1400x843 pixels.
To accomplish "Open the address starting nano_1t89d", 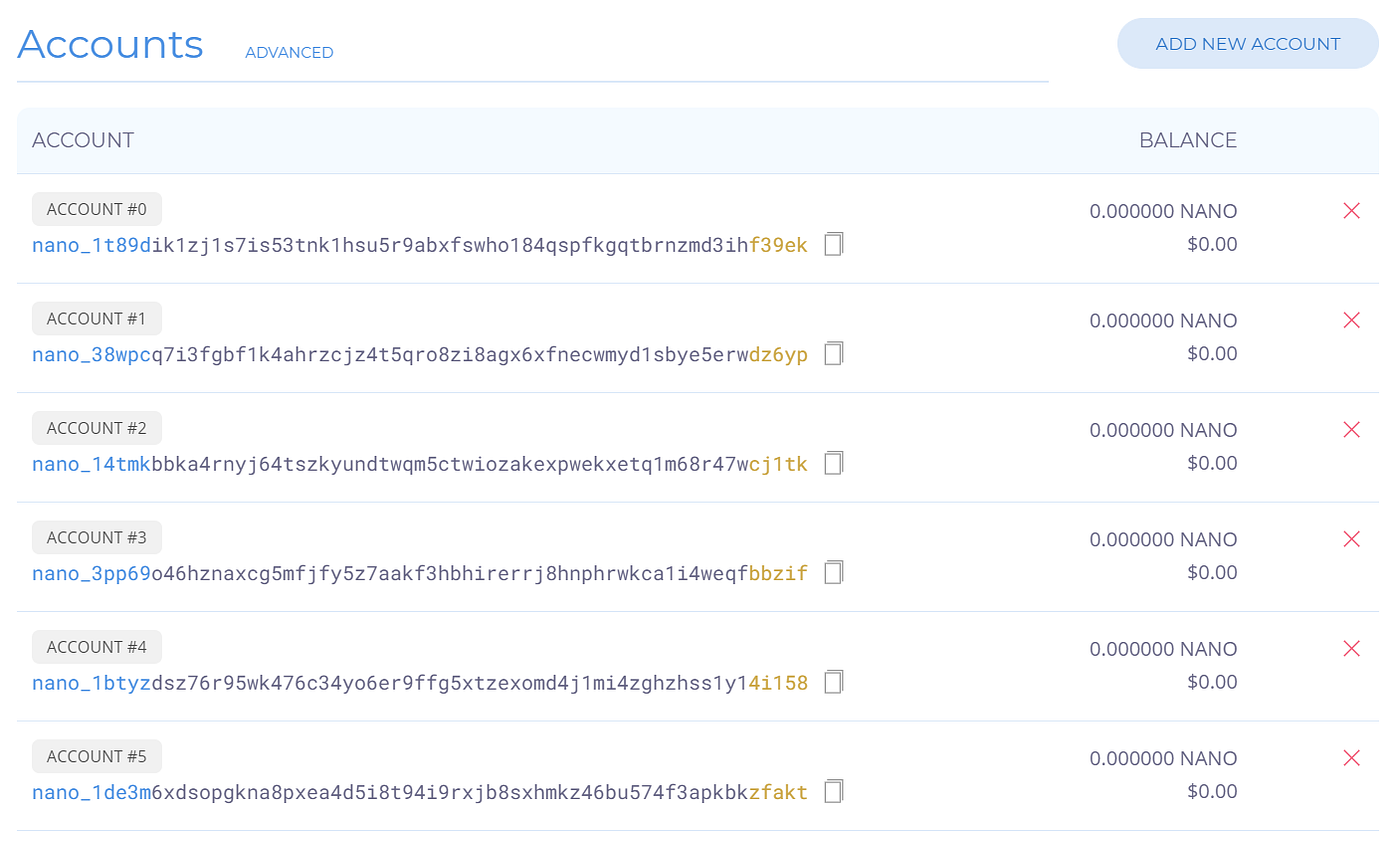I will click(x=420, y=245).
